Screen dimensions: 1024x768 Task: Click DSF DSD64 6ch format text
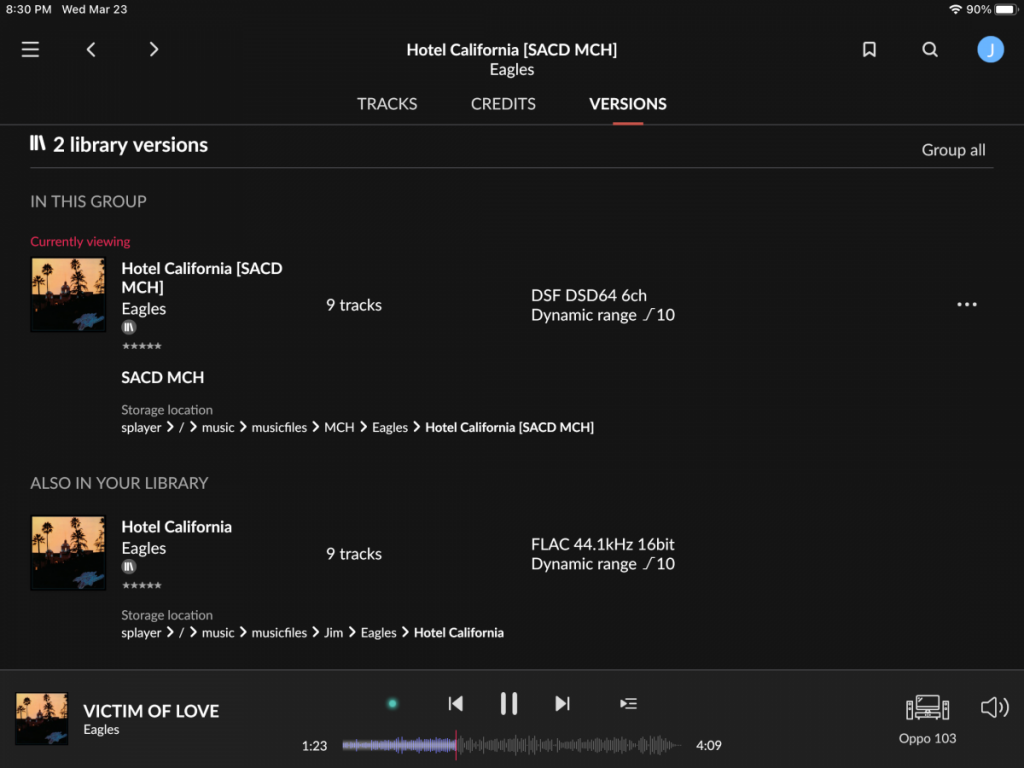coord(588,296)
